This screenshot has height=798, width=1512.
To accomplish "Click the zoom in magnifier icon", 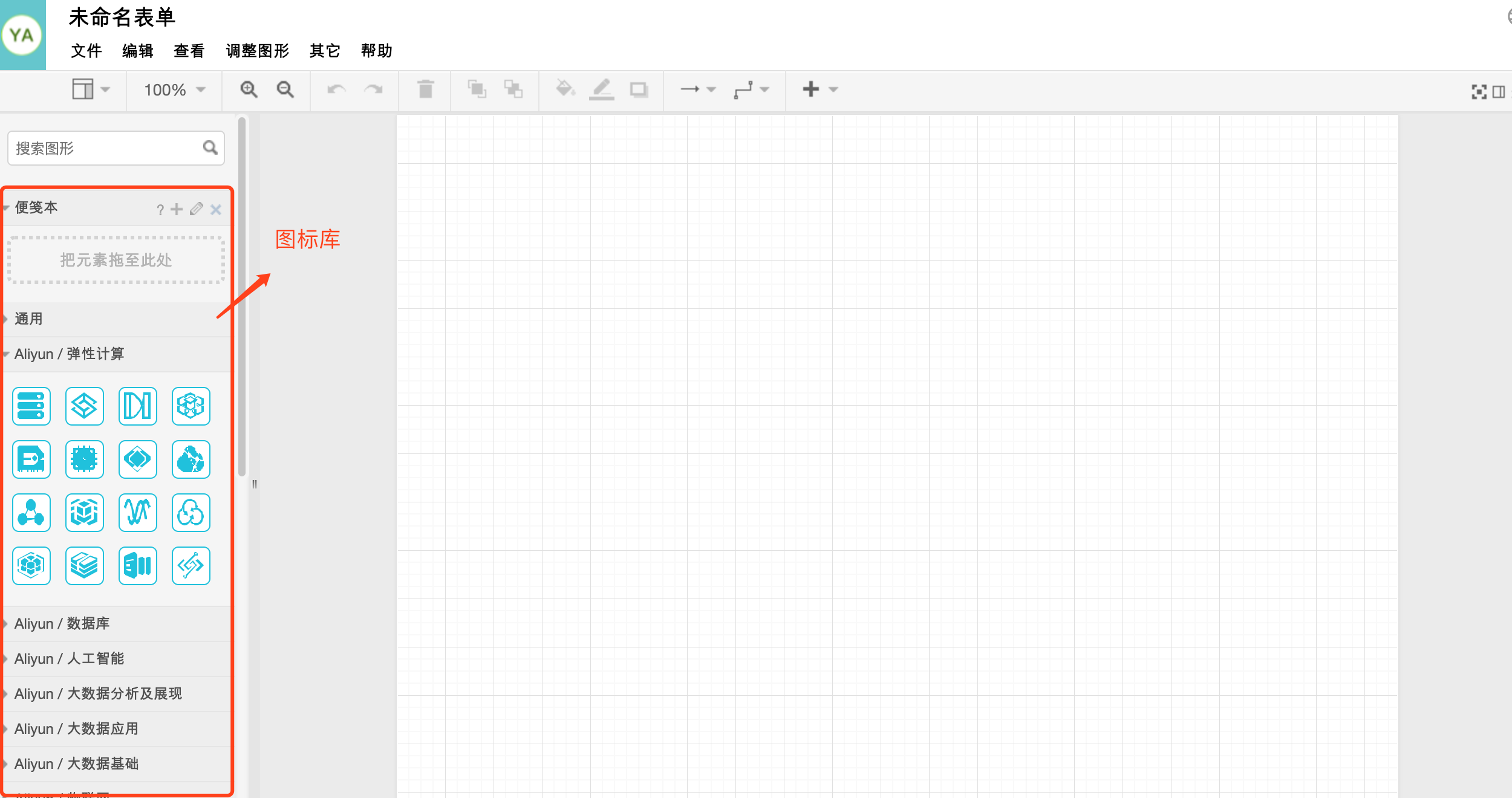I will tap(249, 89).
